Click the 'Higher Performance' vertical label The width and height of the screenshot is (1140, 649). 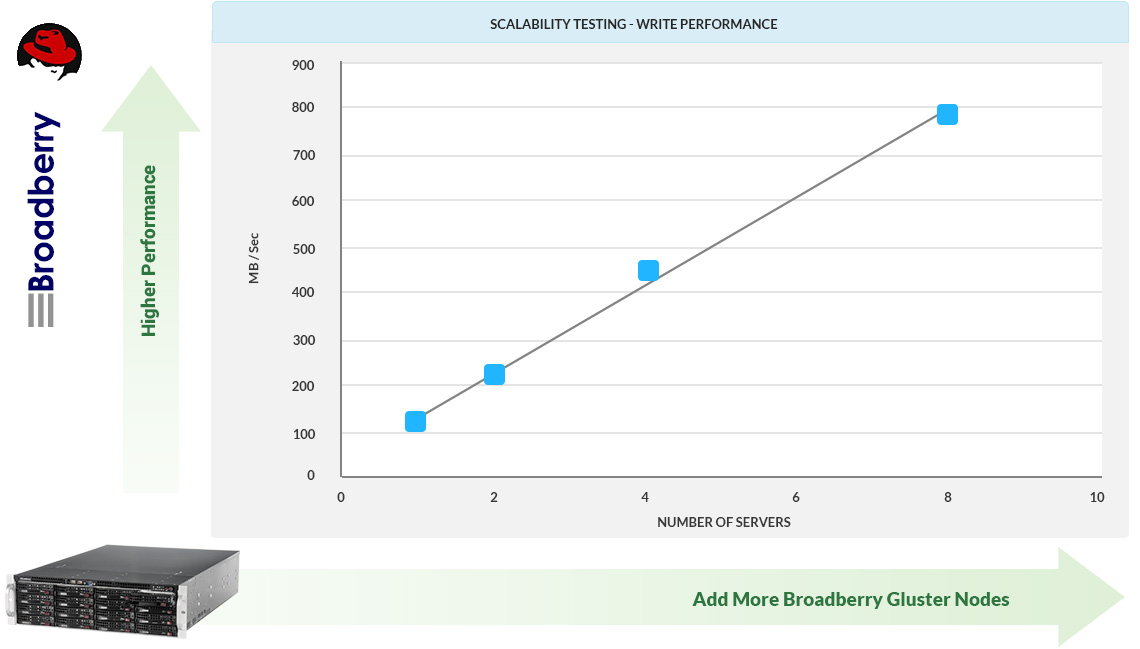(150, 251)
